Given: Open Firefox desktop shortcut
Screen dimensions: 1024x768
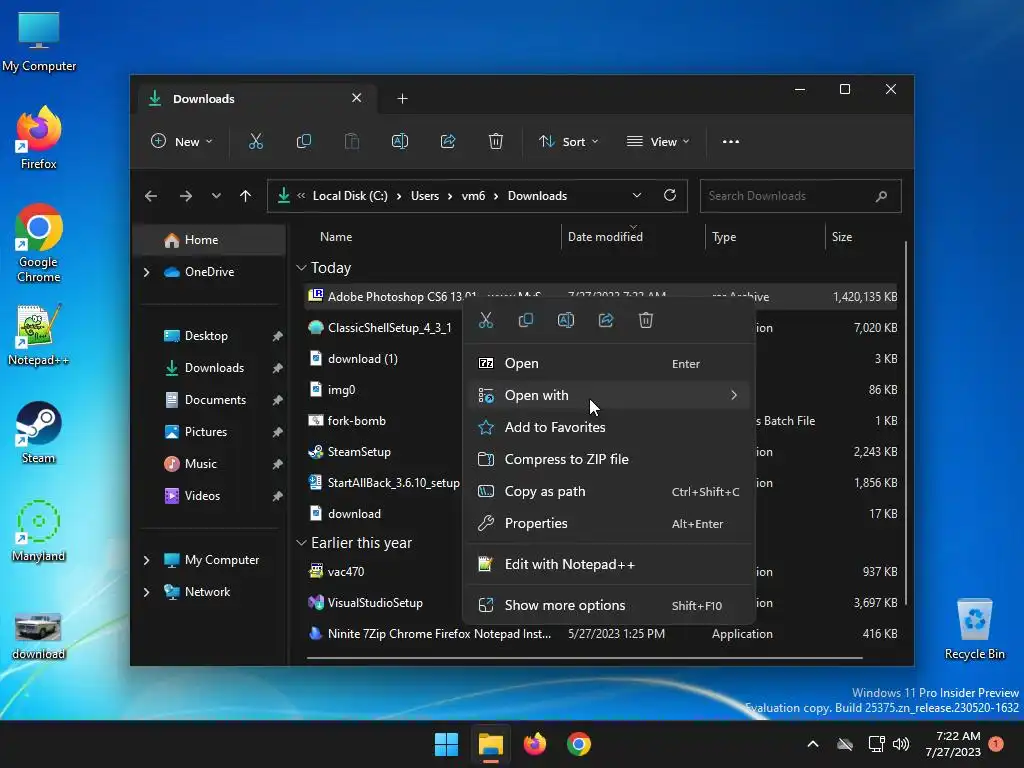Looking at the screenshot, I should tap(39, 138).
